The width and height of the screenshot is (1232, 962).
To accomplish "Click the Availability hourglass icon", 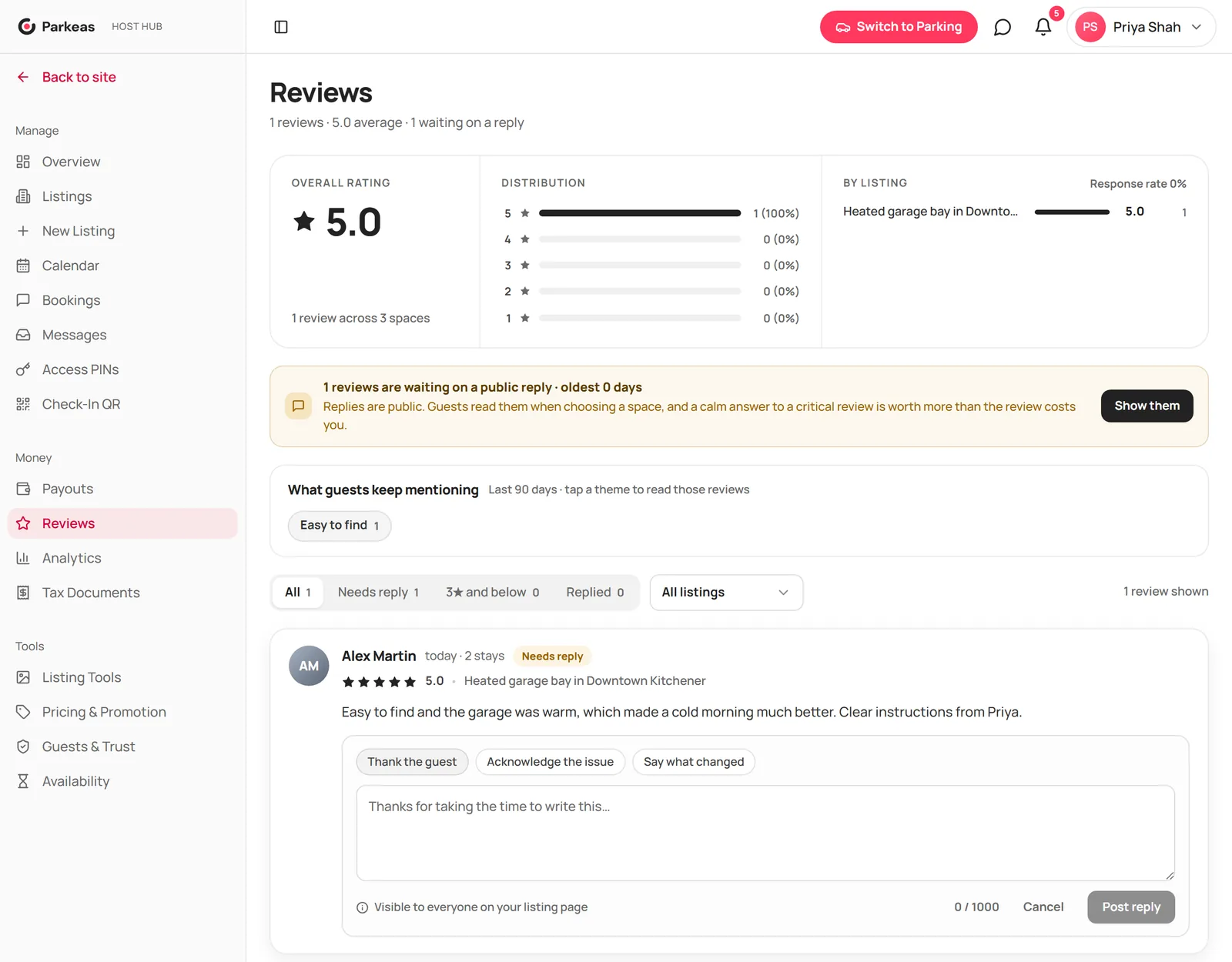I will click(x=23, y=781).
